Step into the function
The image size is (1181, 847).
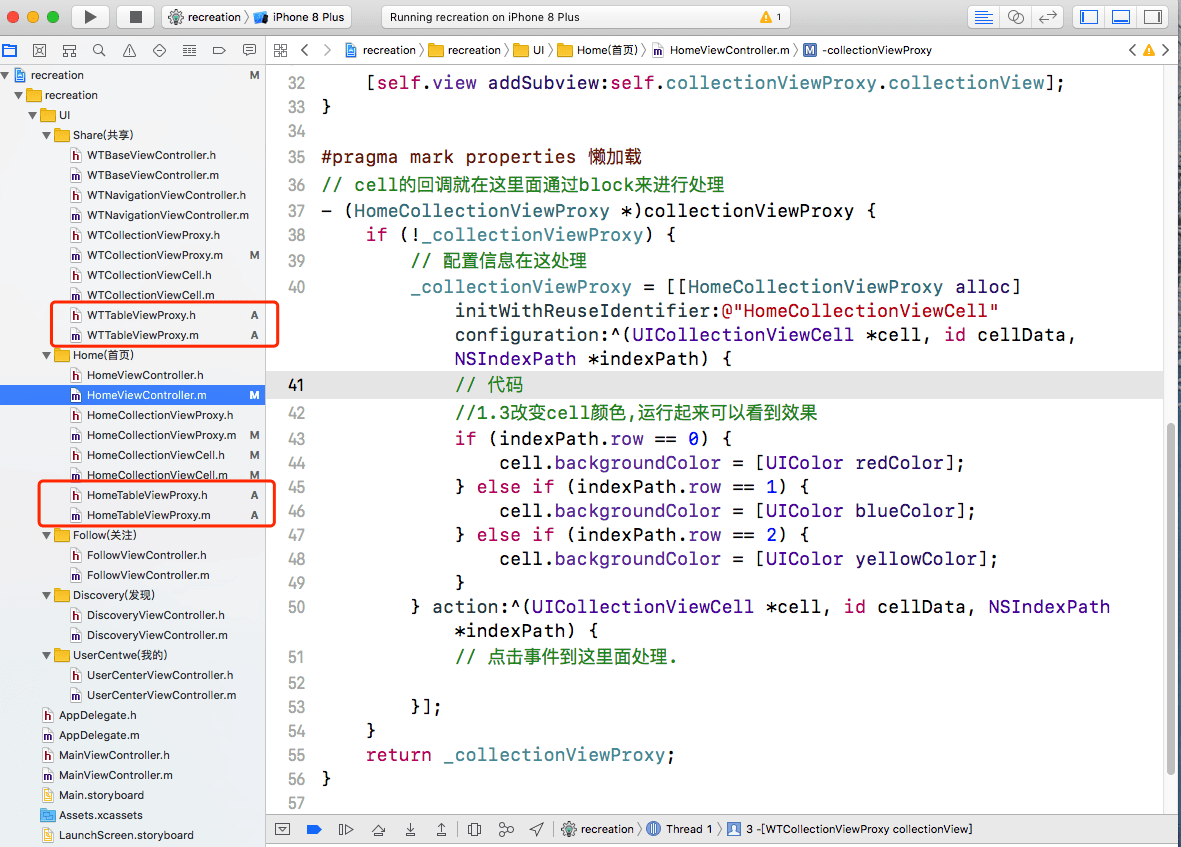tap(410, 829)
